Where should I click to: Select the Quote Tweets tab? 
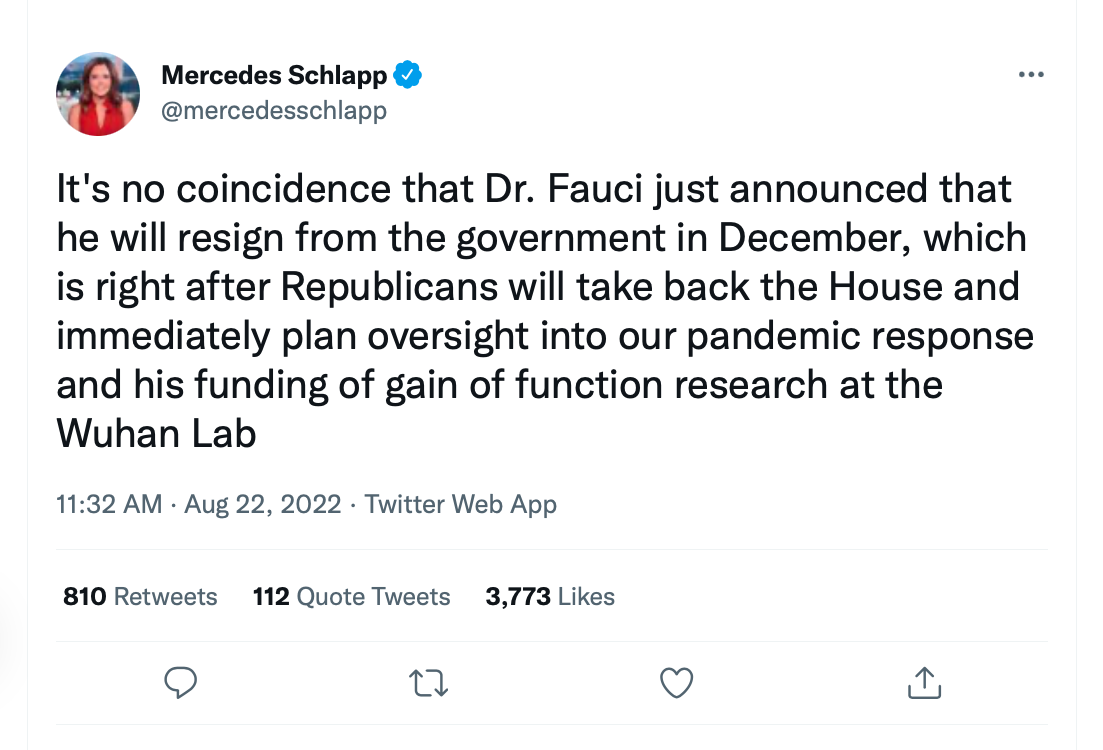click(351, 596)
